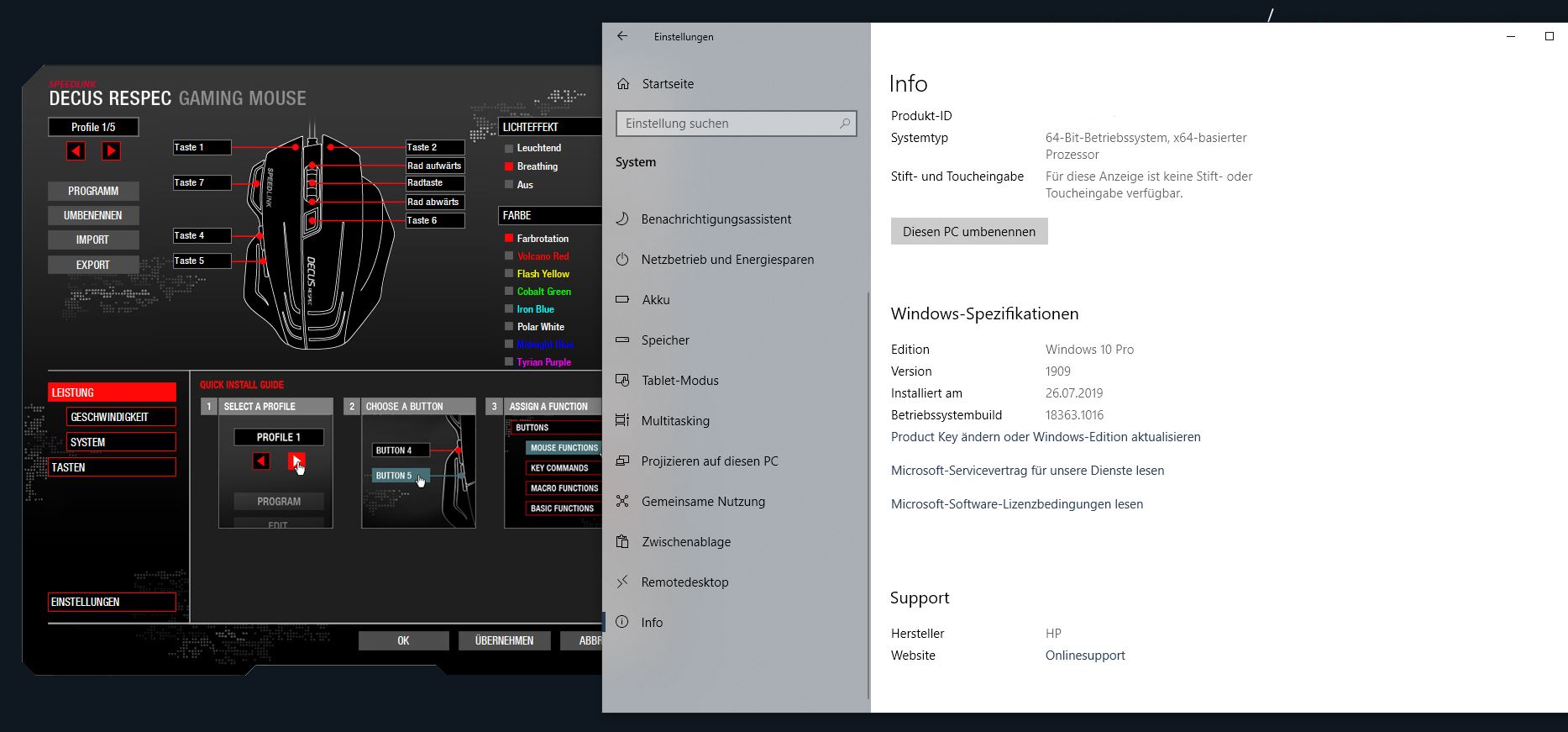Turn light effect Aus
This screenshot has height=732, width=1568.
[509, 184]
